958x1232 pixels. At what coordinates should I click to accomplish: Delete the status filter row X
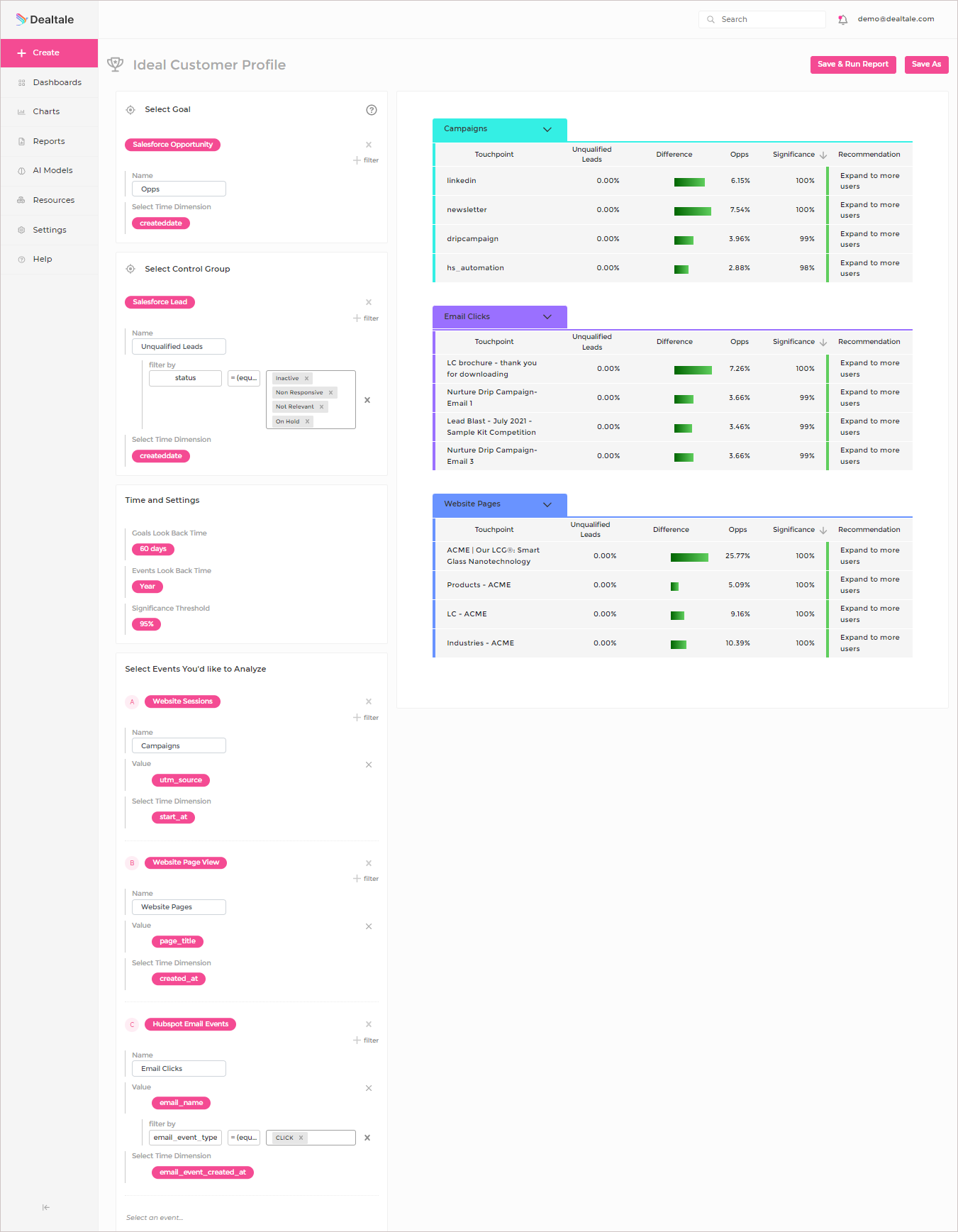pyautogui.click(x=367, y=400)
